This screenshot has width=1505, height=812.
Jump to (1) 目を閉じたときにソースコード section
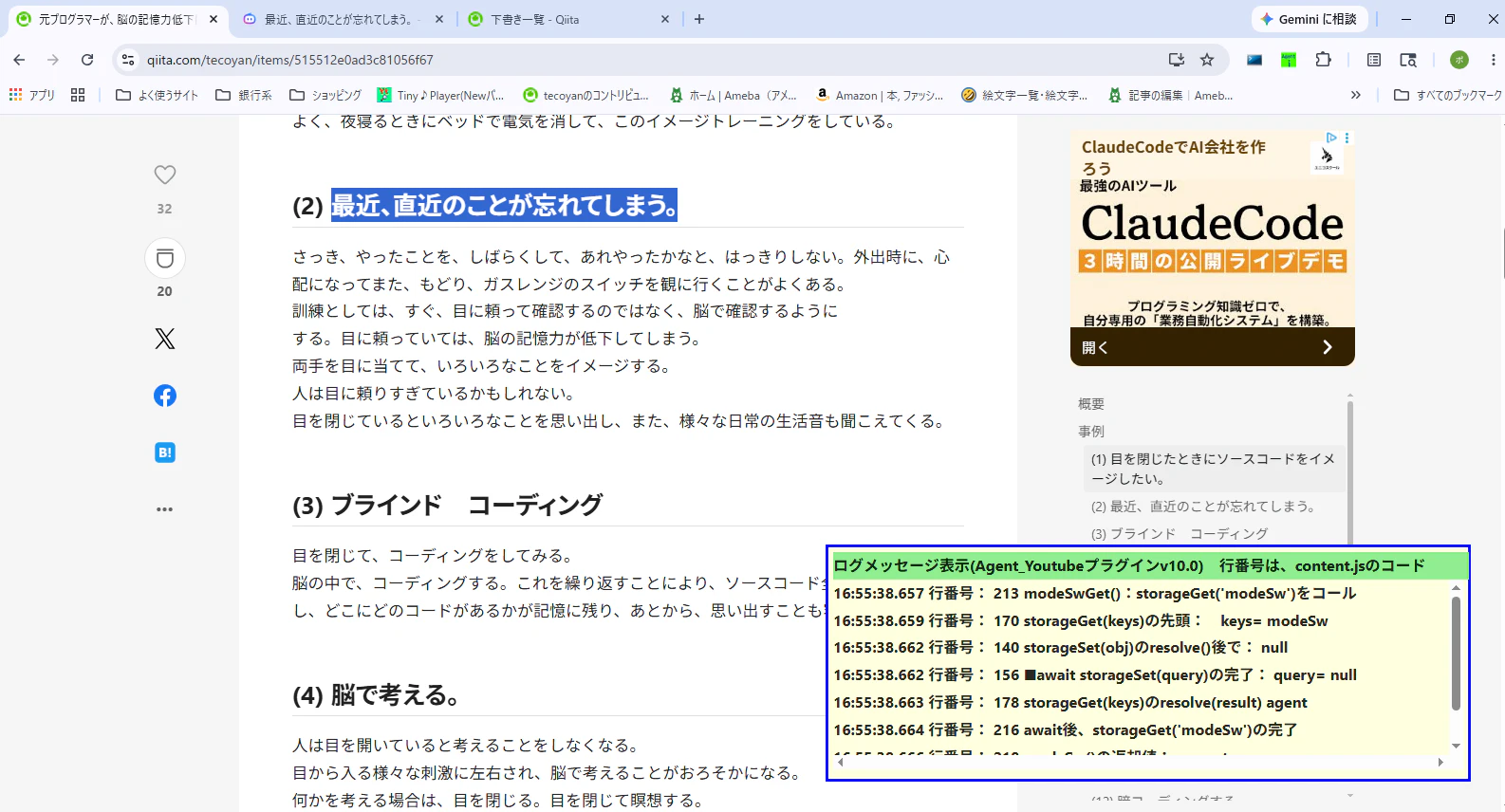point(1213,469)
